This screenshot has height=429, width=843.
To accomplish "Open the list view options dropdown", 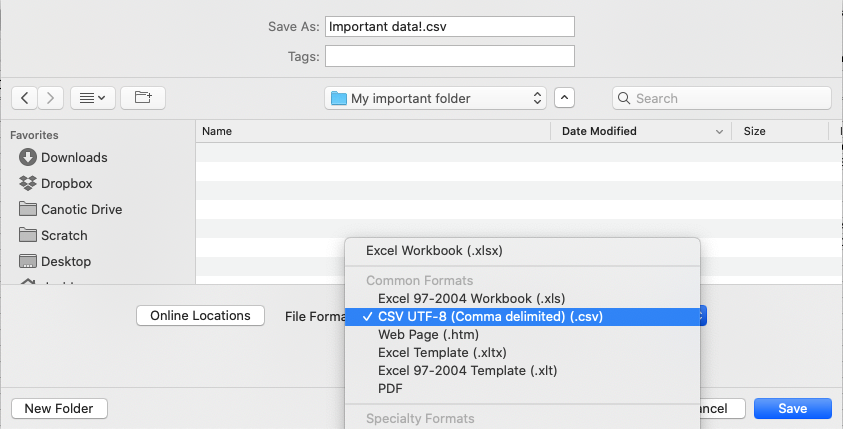I will 92,98.
